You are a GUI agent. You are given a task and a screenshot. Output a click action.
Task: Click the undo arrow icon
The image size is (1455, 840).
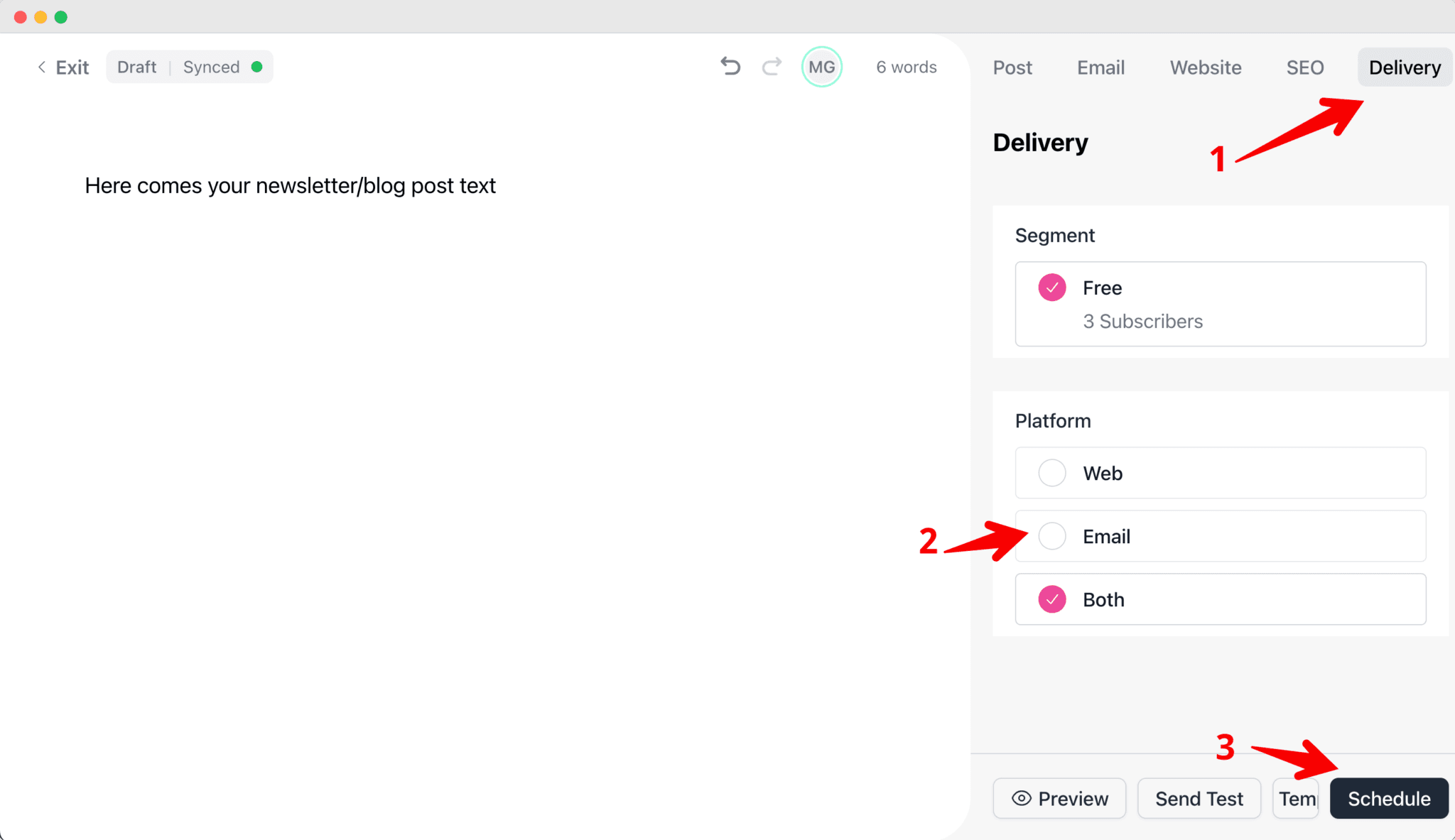click(x=730, y=67)
